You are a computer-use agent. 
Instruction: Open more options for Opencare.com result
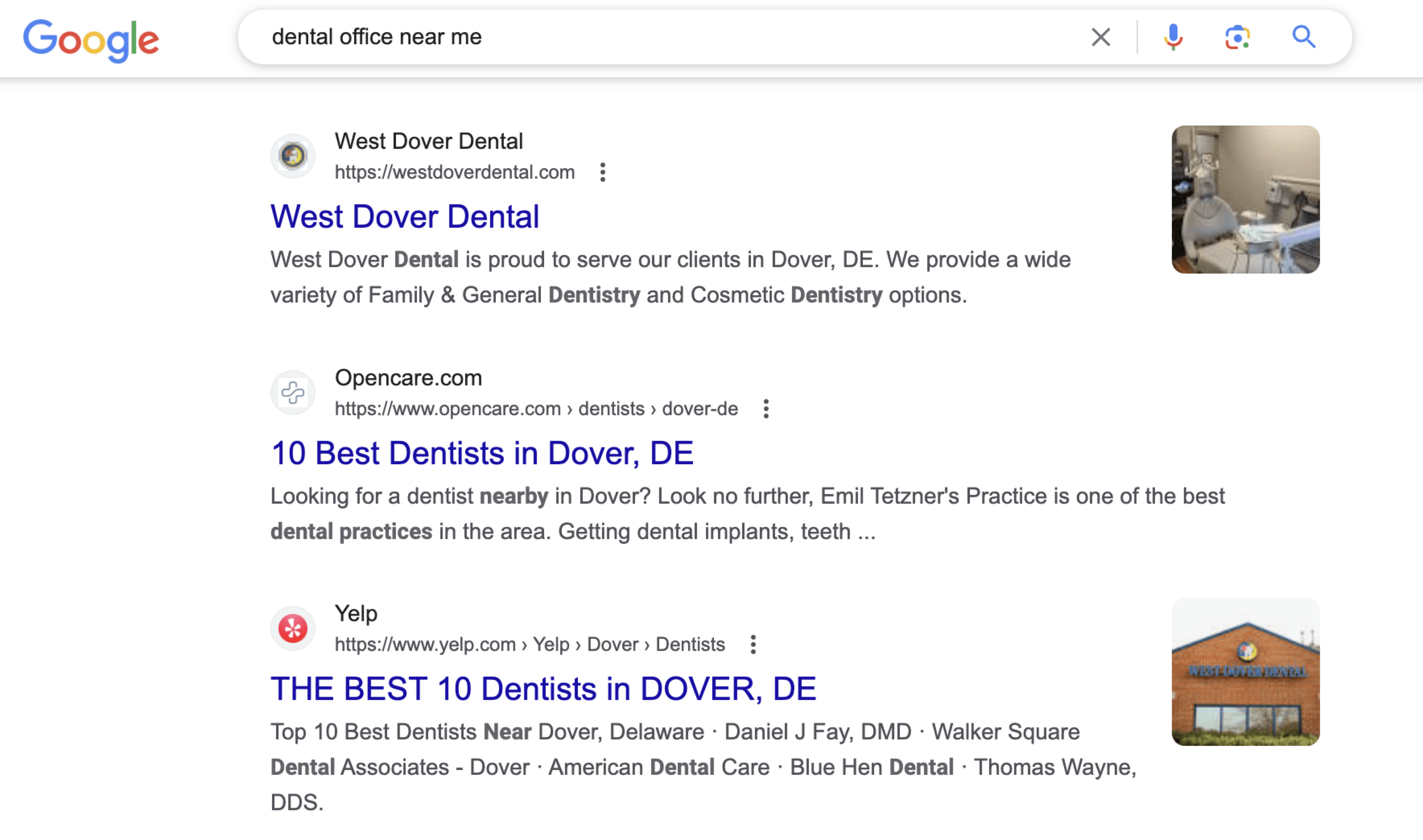point(765,409)
